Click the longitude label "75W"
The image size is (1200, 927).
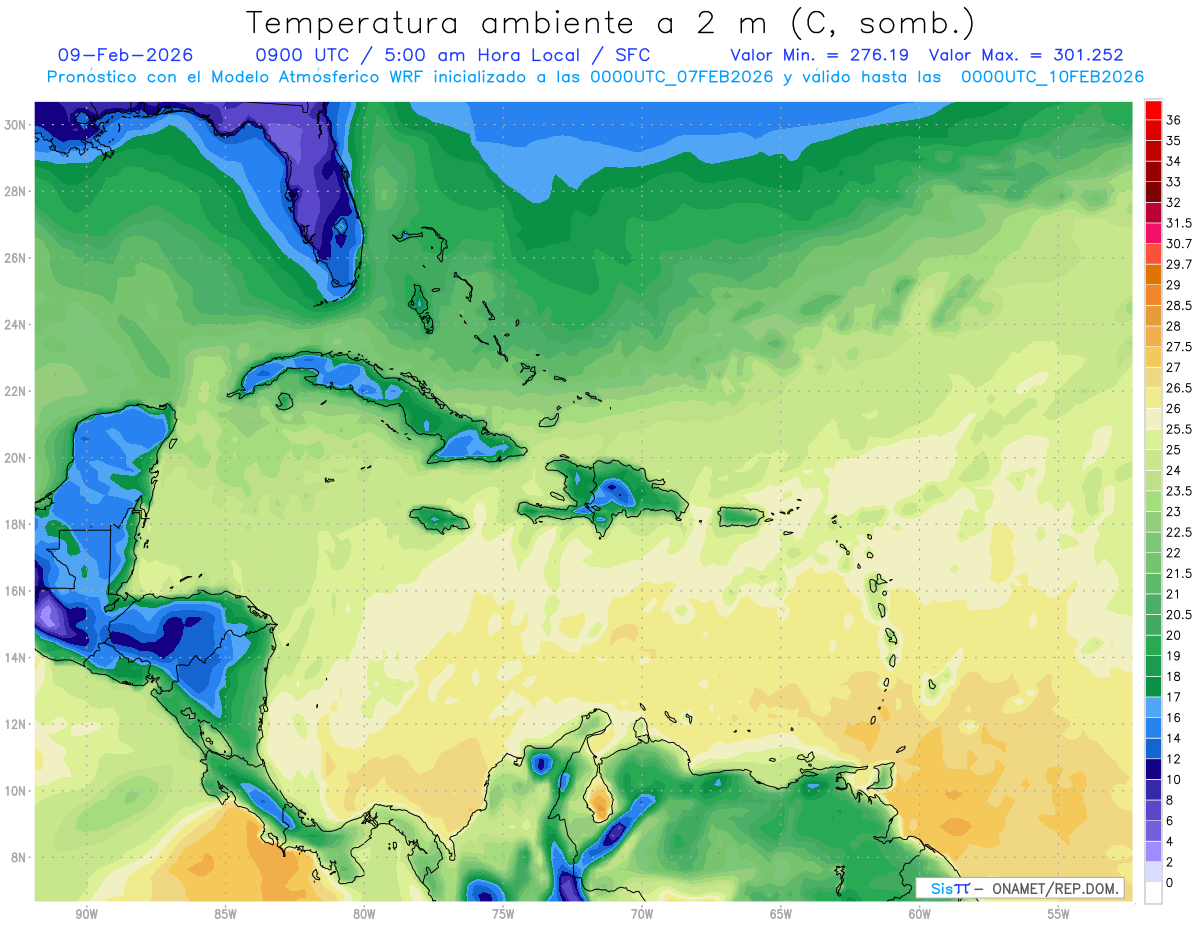point(503,914)
